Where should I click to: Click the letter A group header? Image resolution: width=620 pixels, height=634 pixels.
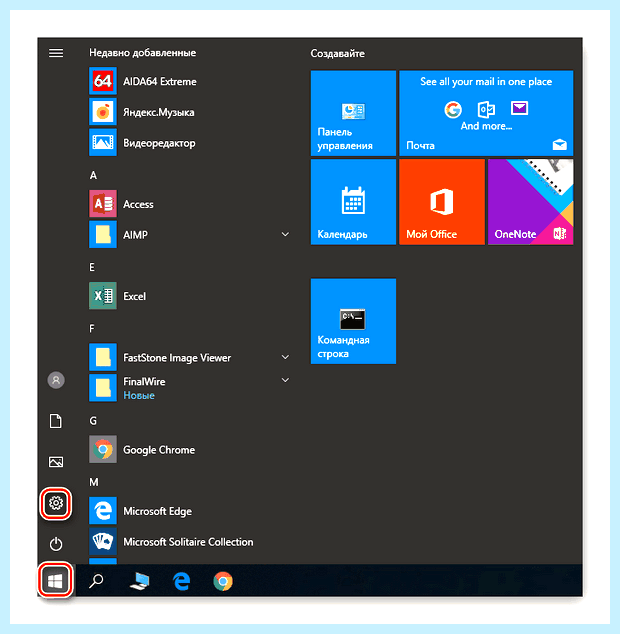[93, 175]
